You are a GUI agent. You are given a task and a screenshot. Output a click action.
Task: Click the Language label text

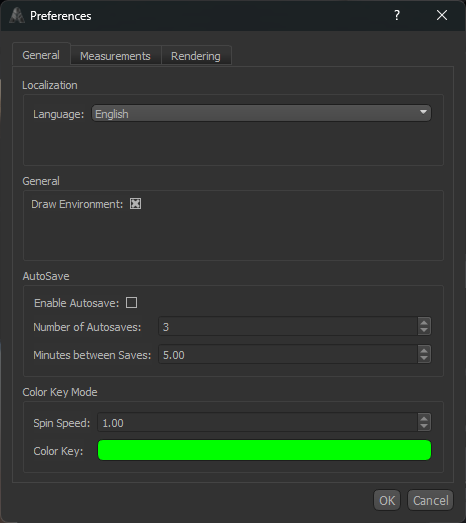point(58,114)
